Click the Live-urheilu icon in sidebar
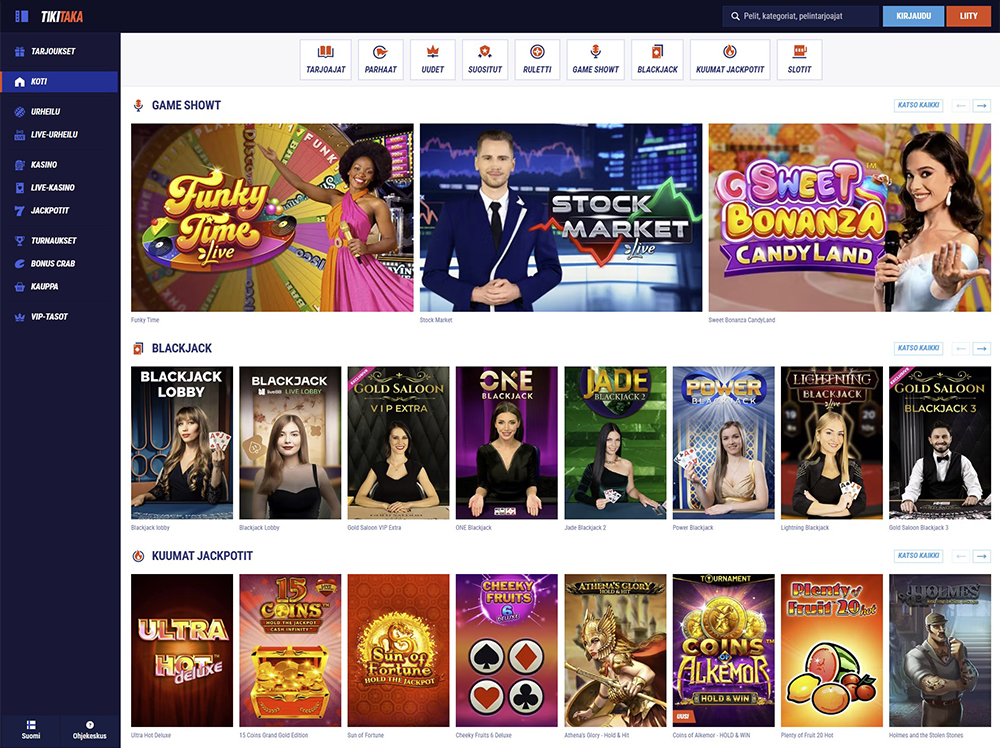The height and width of the screenshot is (748, 1000). coord(20,135)
